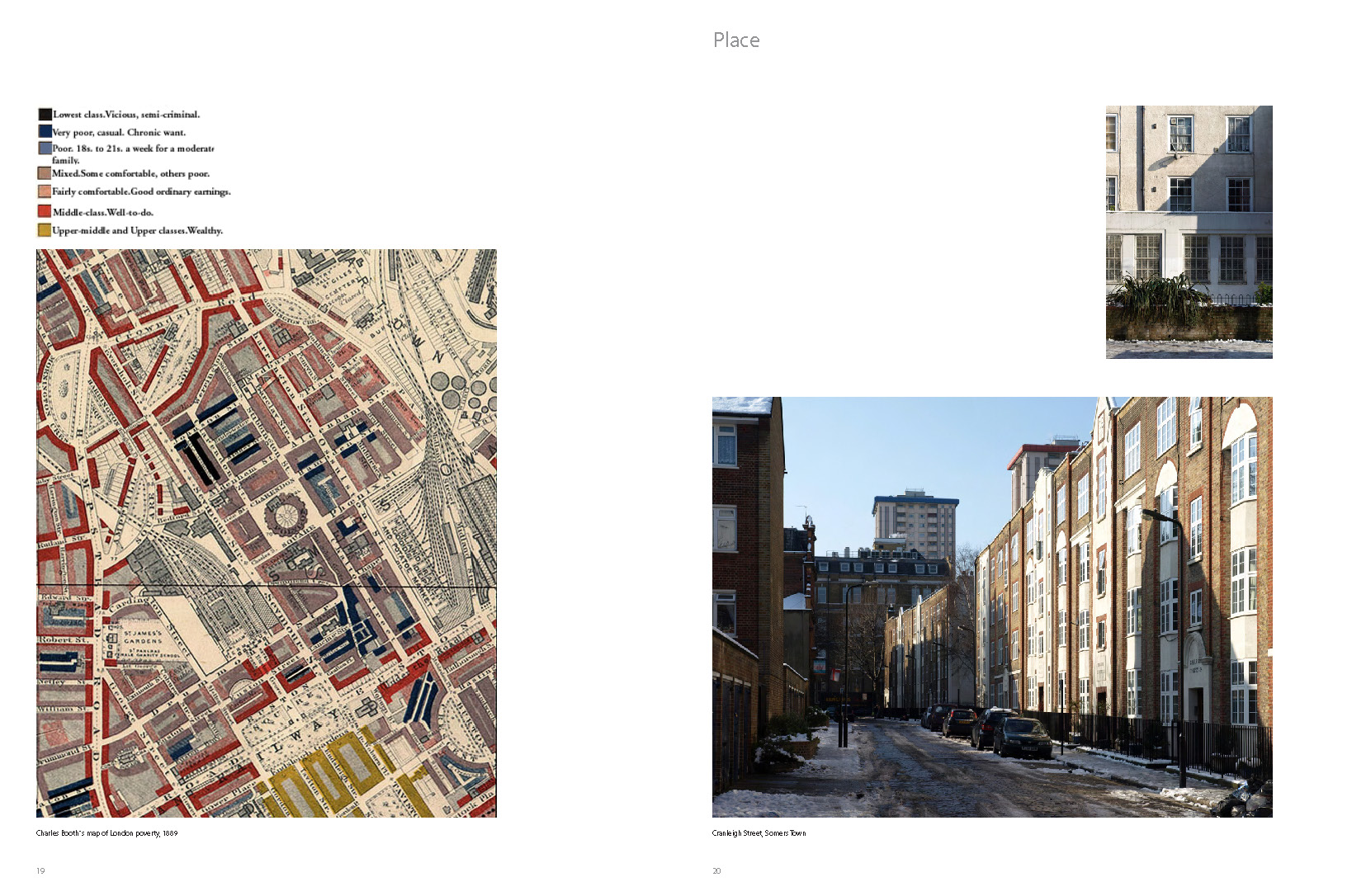Click 'St James's Gardens' label on map
The width and height of the screenshot is (1352, 896).
tap(143, 638)
